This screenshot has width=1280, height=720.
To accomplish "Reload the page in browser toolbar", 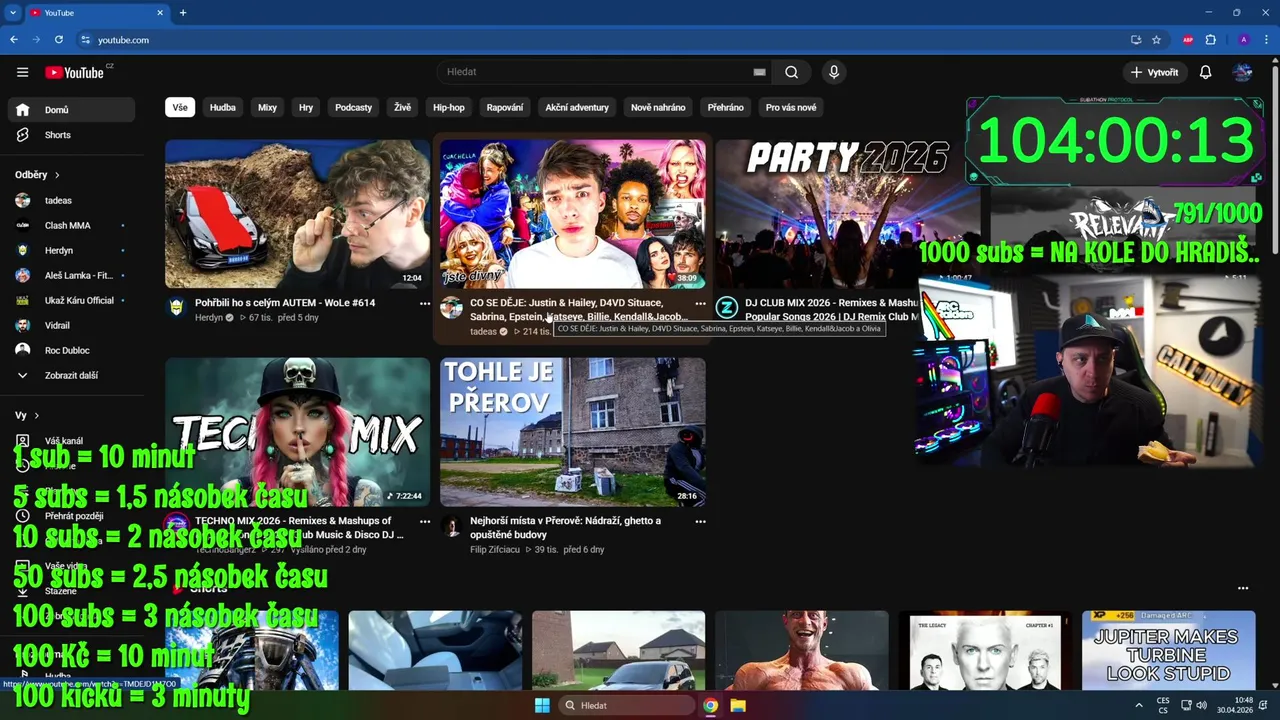I will (59, 40).
